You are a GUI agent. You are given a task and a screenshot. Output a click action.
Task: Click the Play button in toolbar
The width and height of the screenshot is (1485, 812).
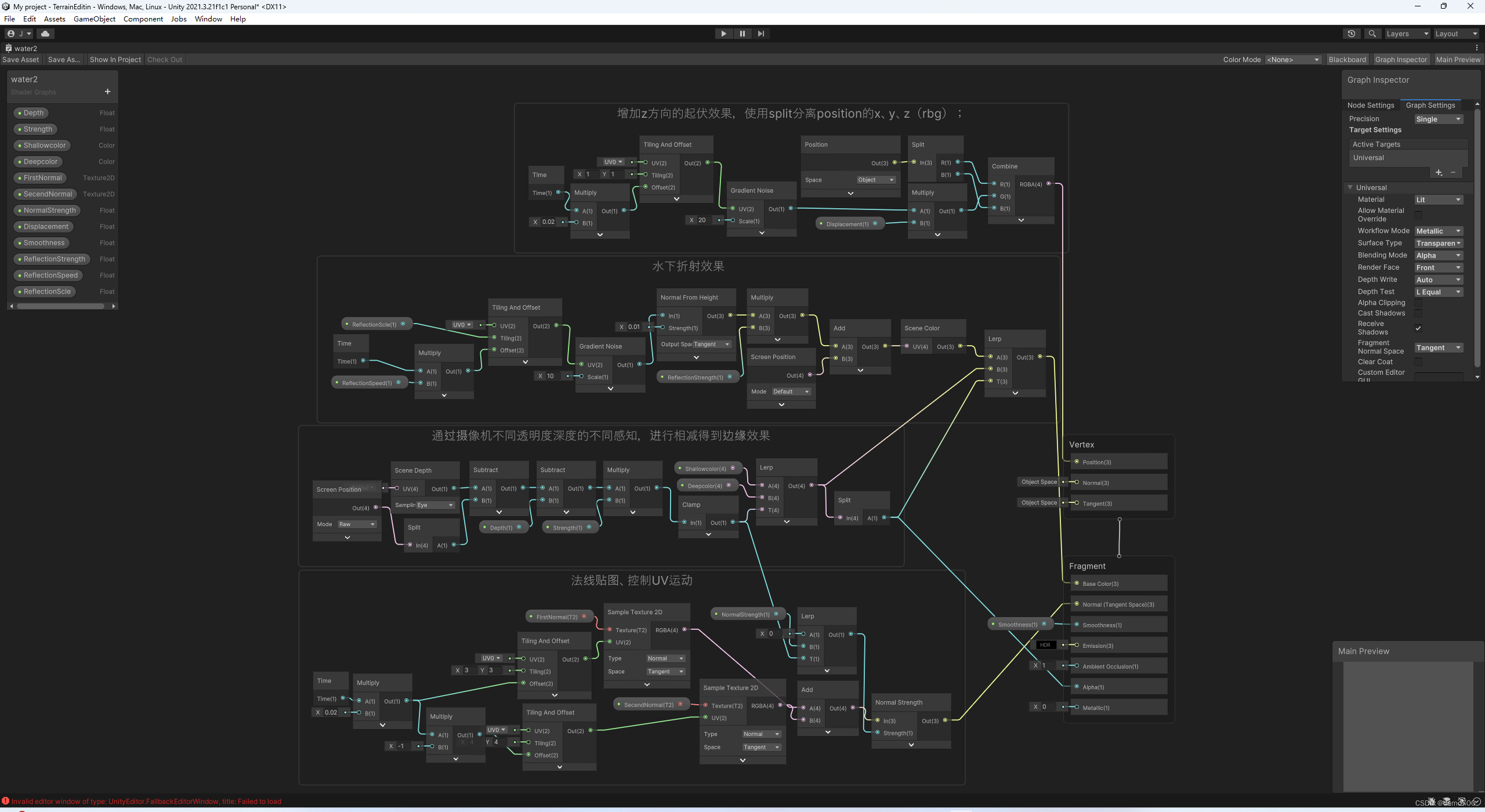click(x=723, y=34)
